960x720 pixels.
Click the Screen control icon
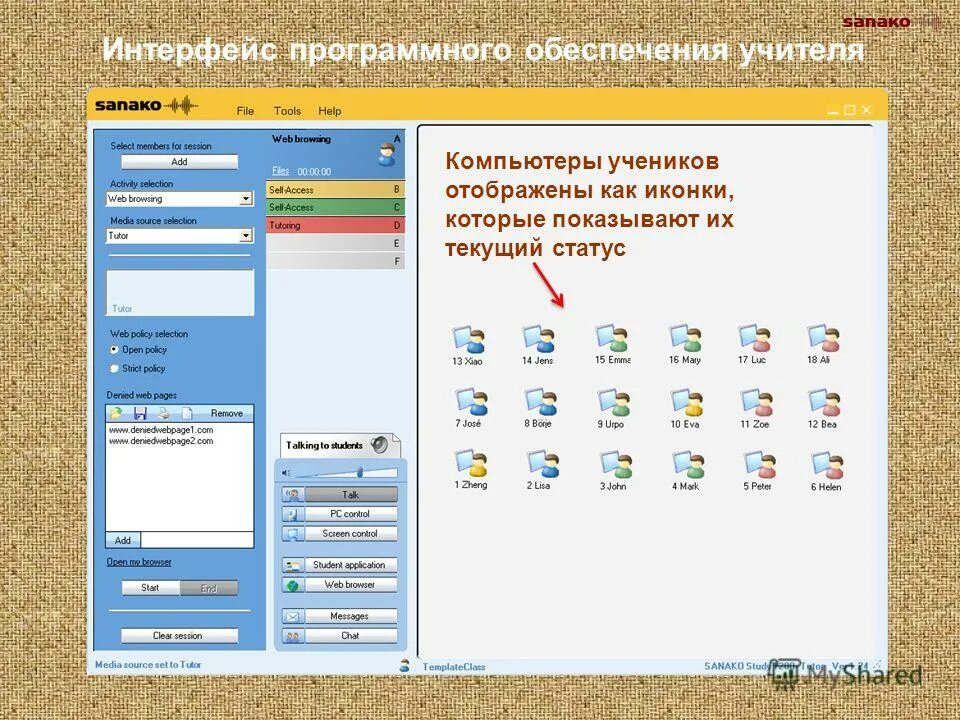tap(291, 532)
